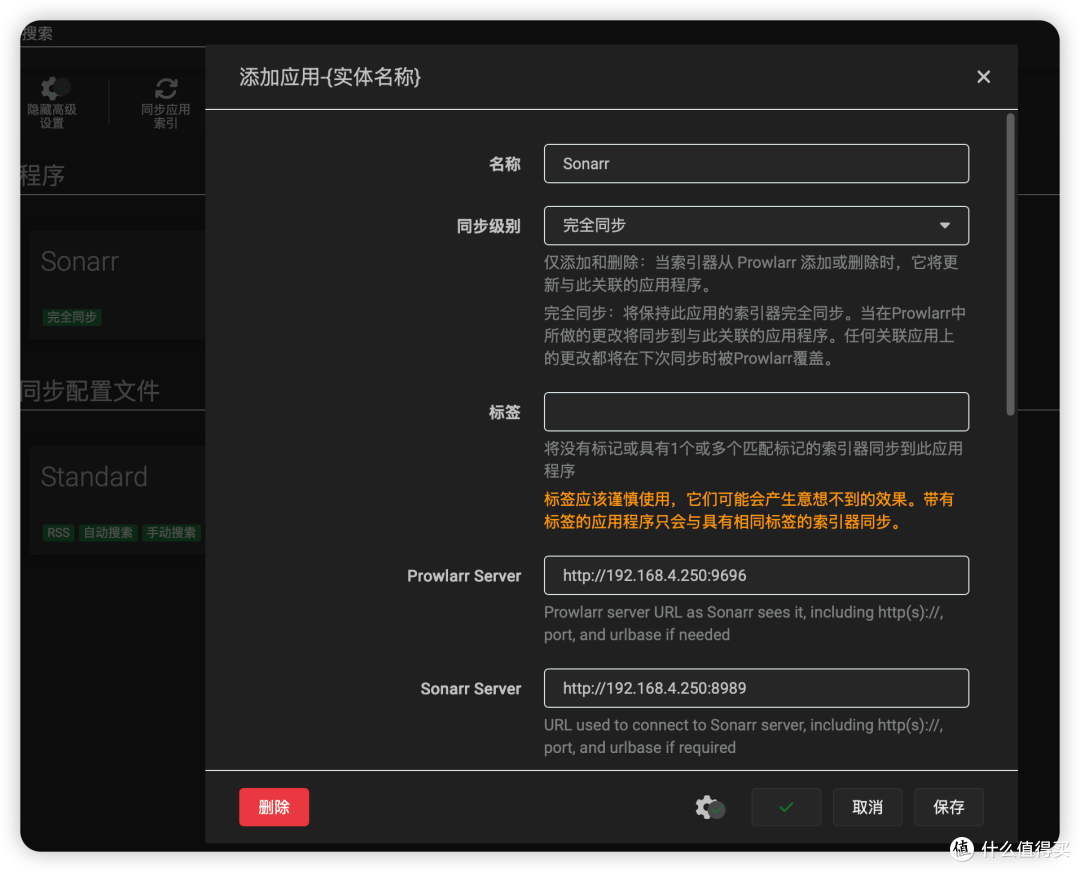Click the Prowlarr Server field label
This screenshot has height=872, width=1080.
(x=464, y=576)
